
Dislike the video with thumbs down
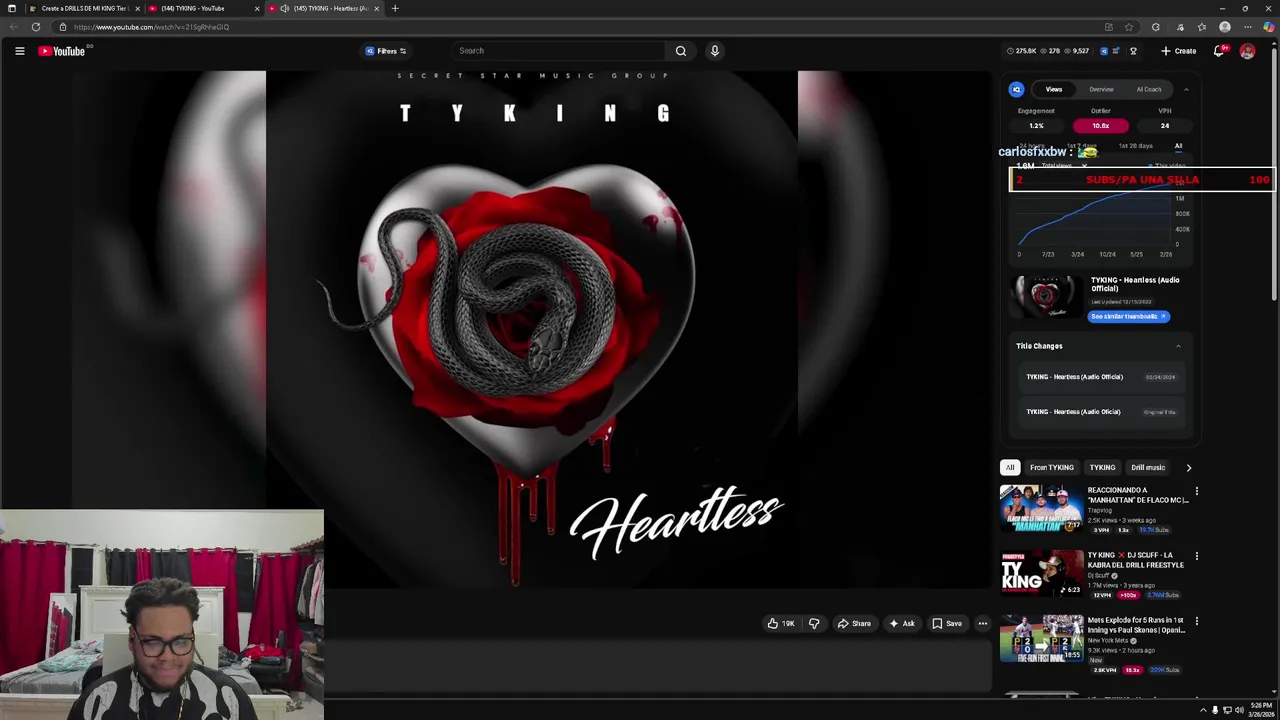[x=814, y=624]
